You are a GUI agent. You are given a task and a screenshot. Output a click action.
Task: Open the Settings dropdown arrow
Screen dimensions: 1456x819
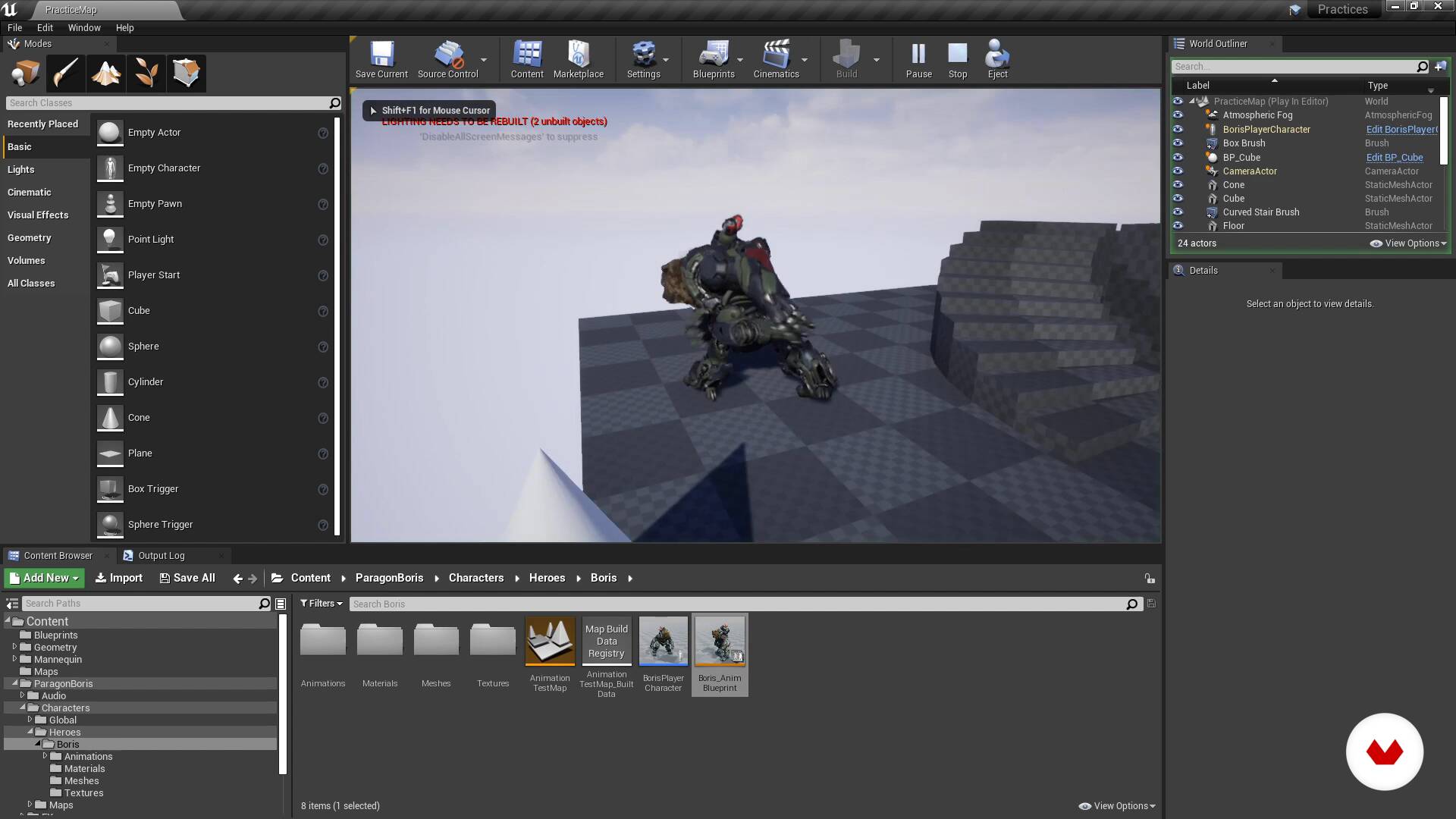[666, 59]
